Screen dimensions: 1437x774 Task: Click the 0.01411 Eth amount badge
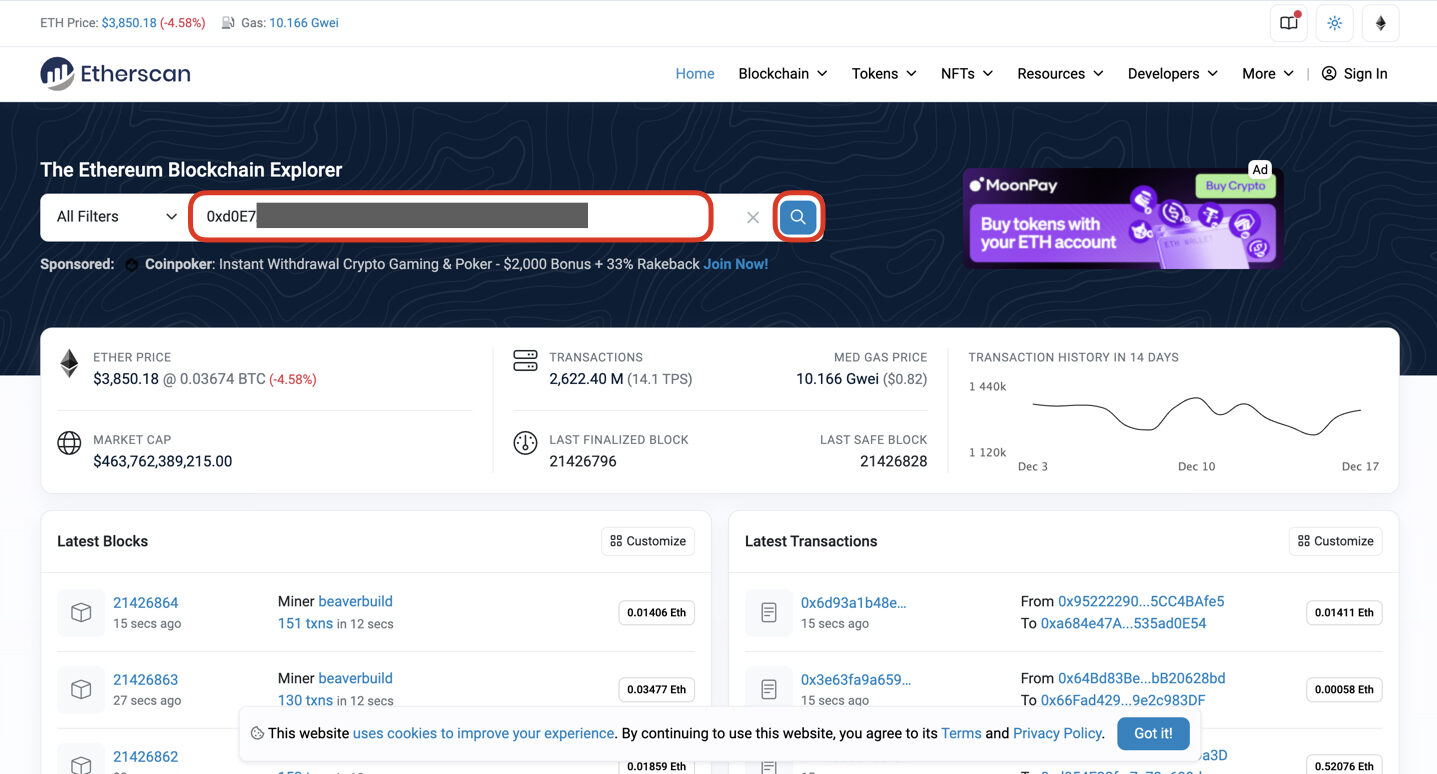click(1344, 612)
